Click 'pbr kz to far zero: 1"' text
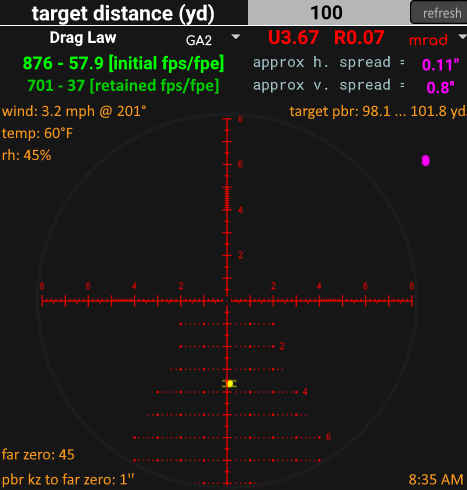Screen dimensions: 467x490 coord(68,480)
